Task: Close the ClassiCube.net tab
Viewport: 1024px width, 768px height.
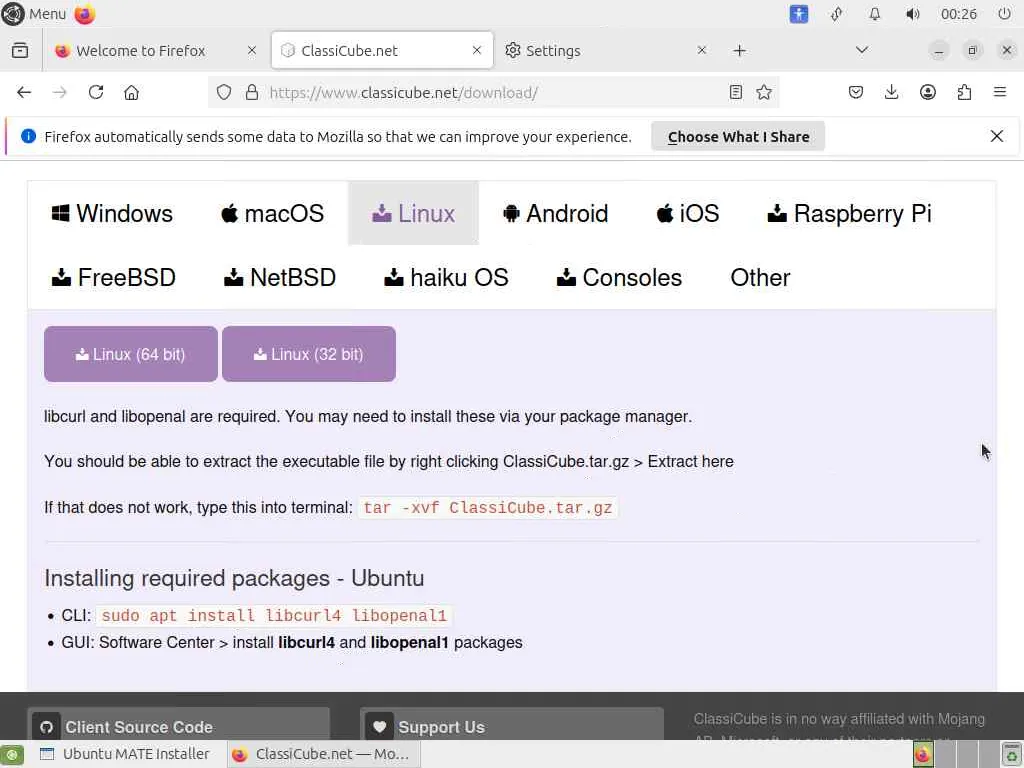Action: (x=477, y=50)
